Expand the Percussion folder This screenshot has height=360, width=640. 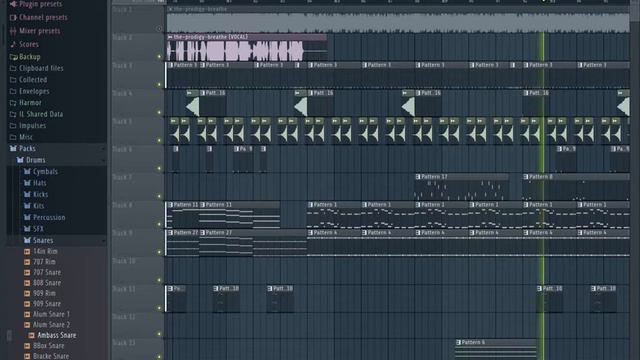click(x=27, y=217)
